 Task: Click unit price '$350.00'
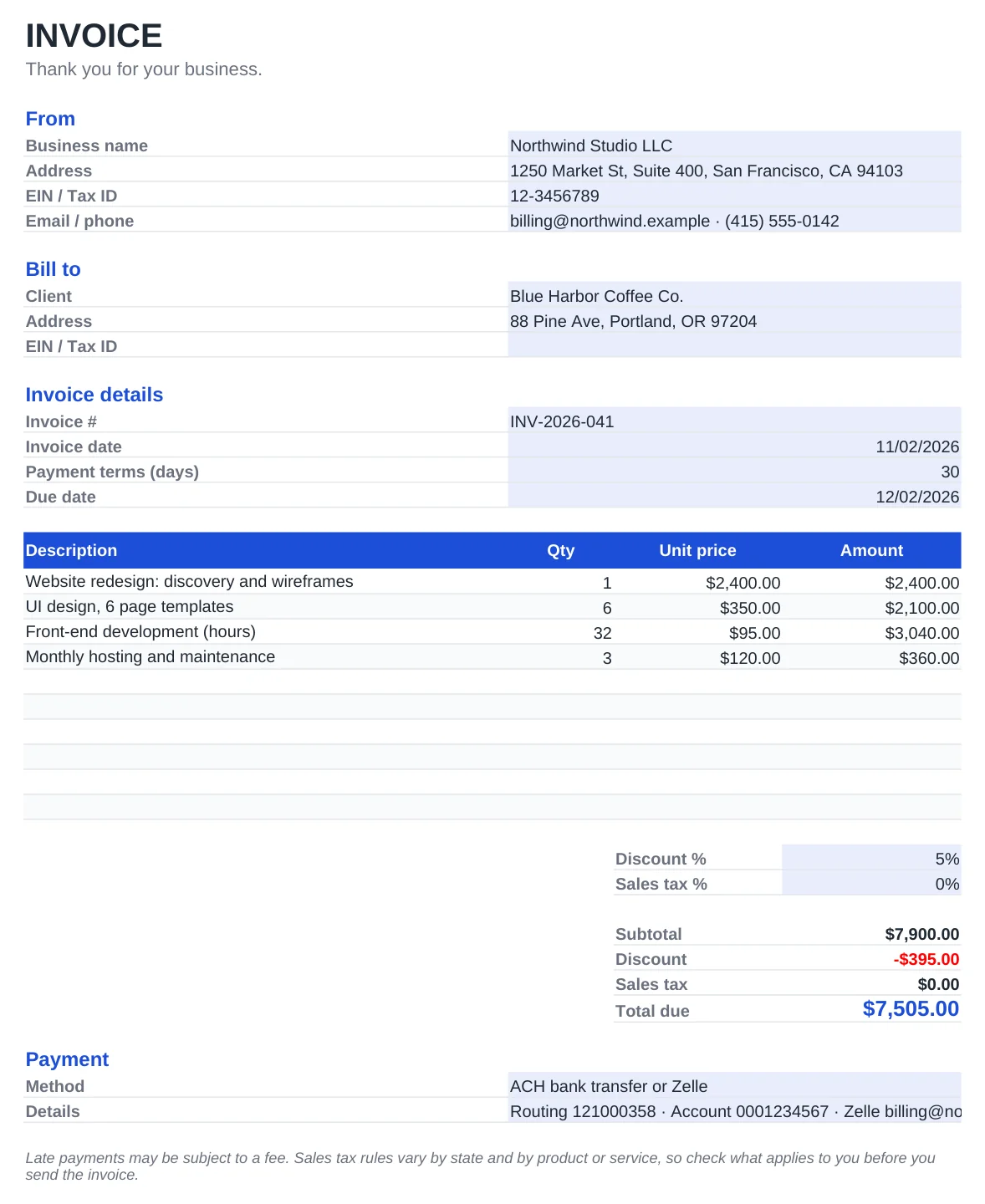750,608
